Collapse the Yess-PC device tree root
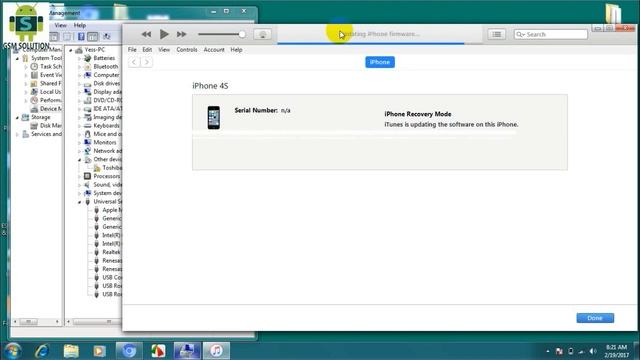Viewport: 640px width, 360px height. [x=71, y=50]
